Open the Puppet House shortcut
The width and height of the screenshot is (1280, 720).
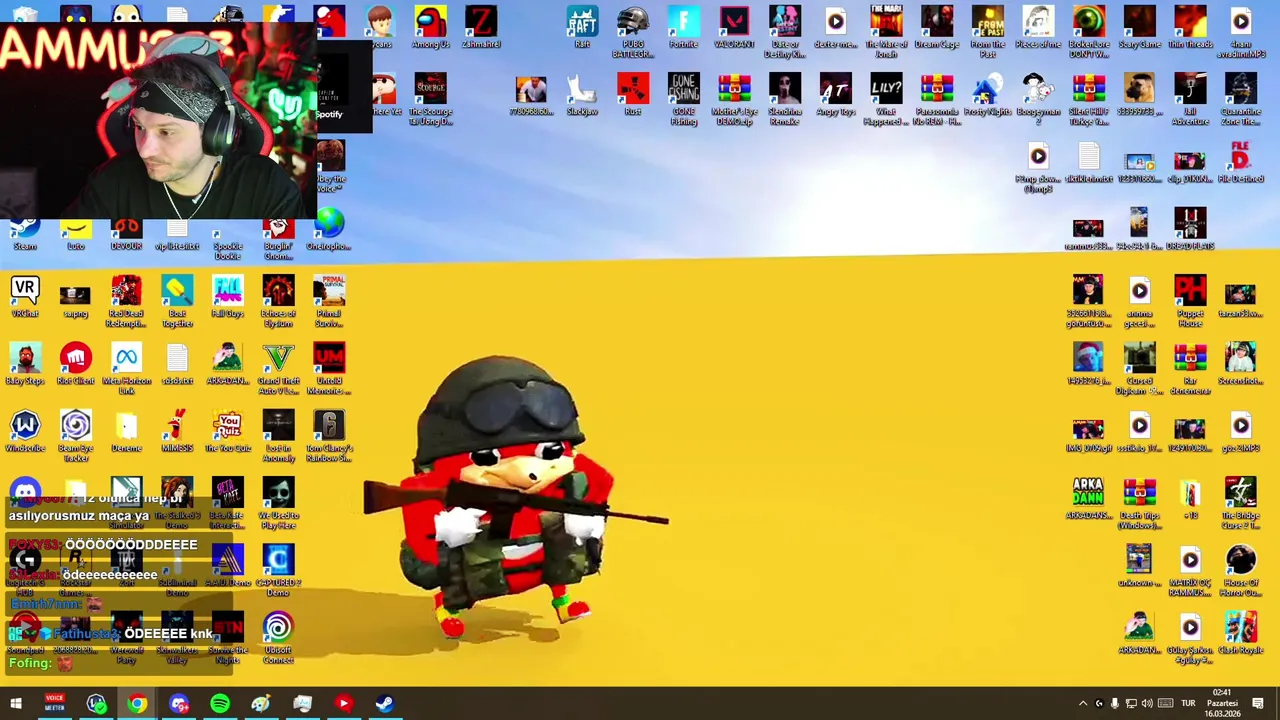point(1190,301)
